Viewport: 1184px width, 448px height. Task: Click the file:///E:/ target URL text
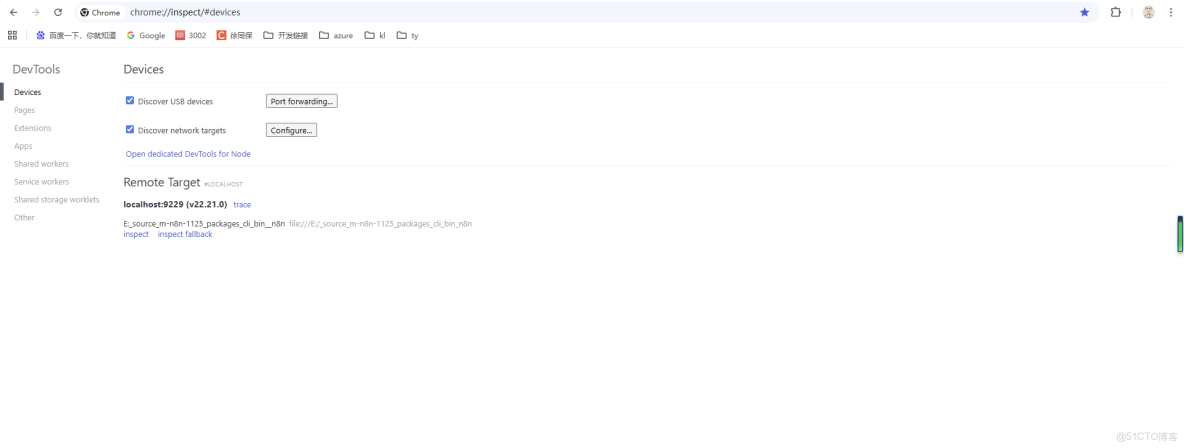tap(381, 224)
